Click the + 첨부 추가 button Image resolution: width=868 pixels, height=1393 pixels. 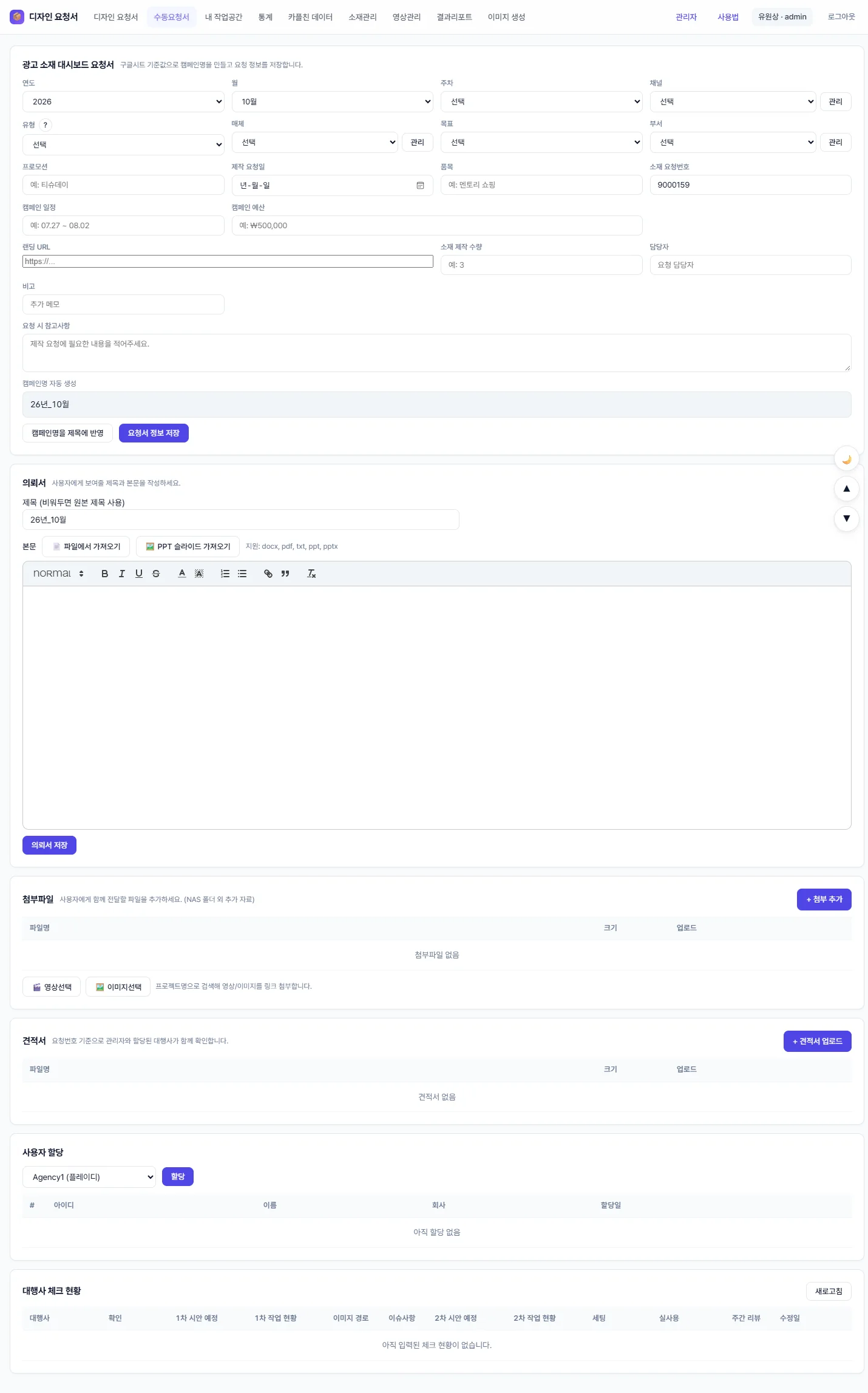pyautogui.click(x=824, y=900)
